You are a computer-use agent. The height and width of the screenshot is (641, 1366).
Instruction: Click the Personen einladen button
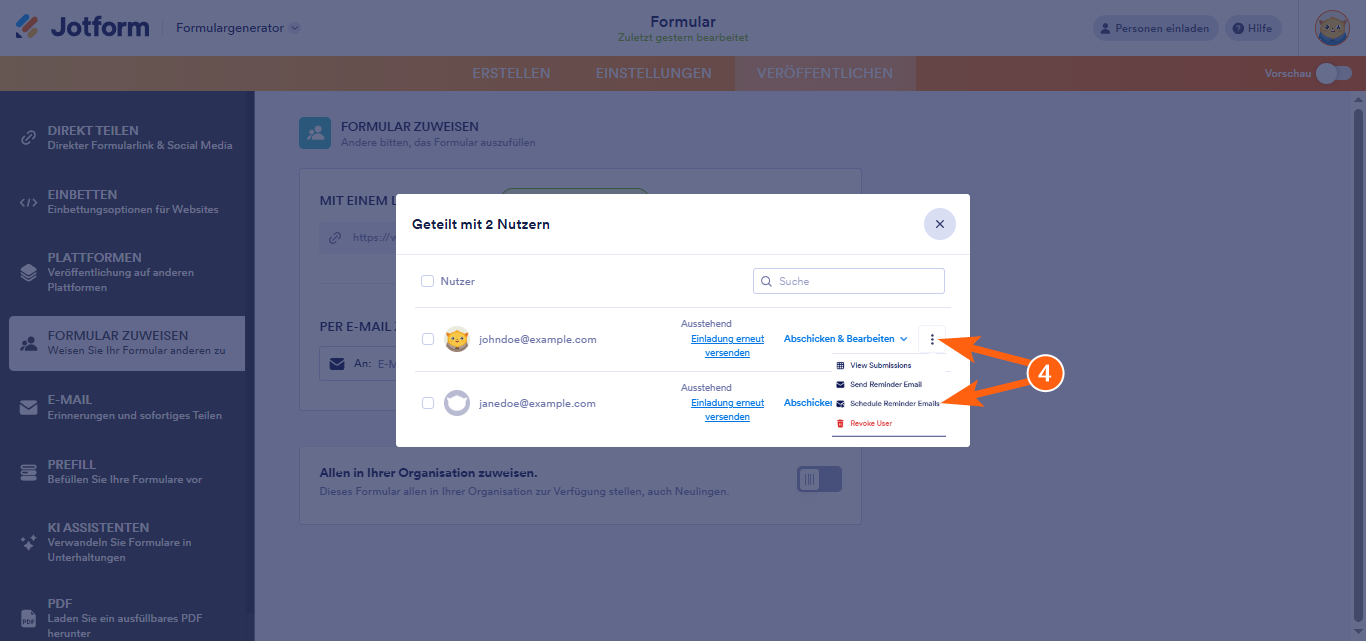pyautogui.click(x=1155, y=28)
